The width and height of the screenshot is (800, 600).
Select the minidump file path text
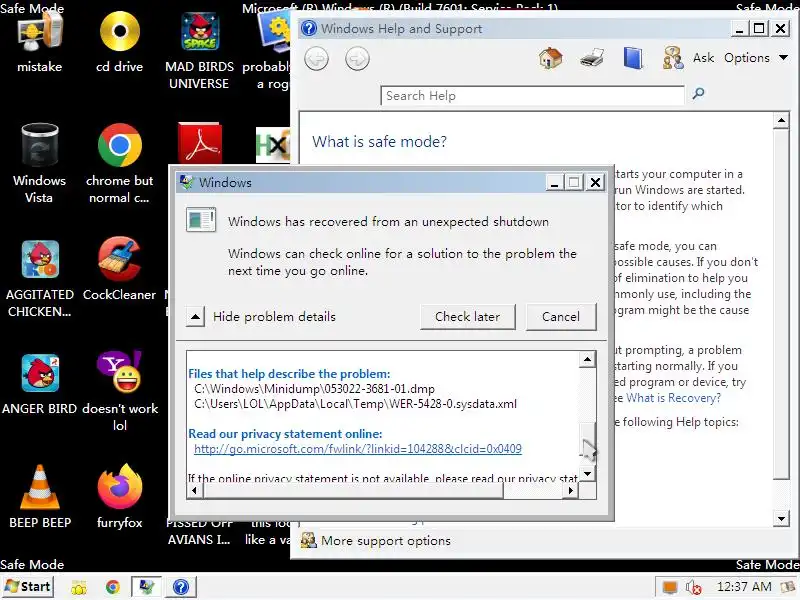[x=314, y=389]
